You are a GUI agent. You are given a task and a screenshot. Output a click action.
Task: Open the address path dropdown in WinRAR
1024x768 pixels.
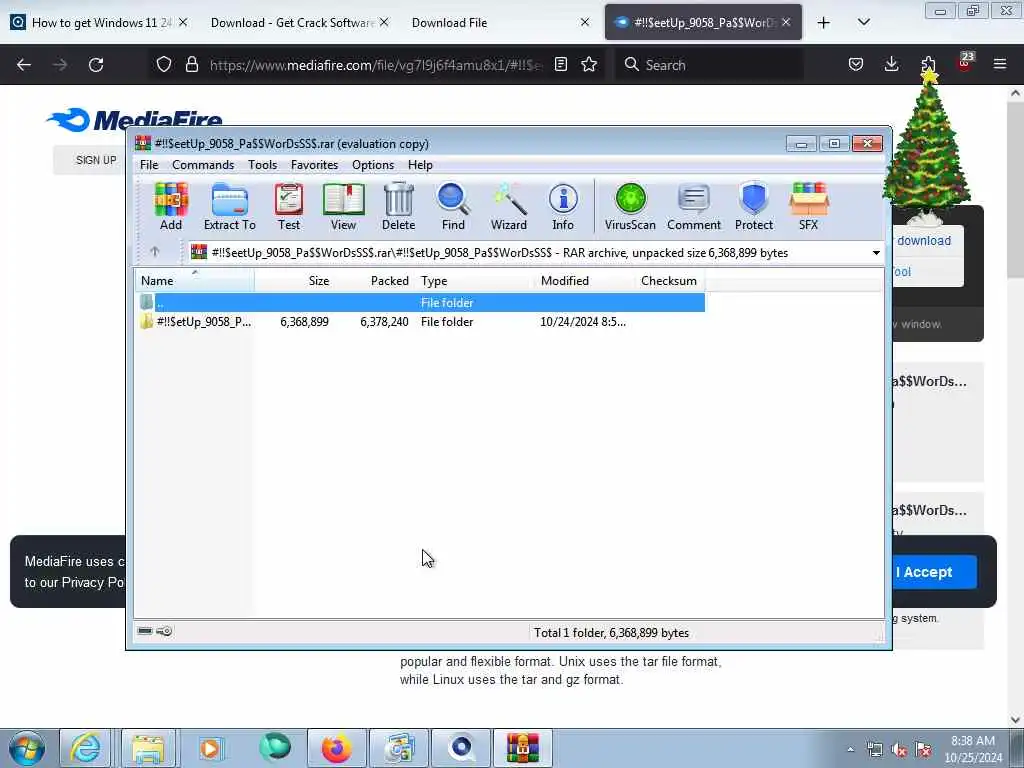tap(876, 253)
